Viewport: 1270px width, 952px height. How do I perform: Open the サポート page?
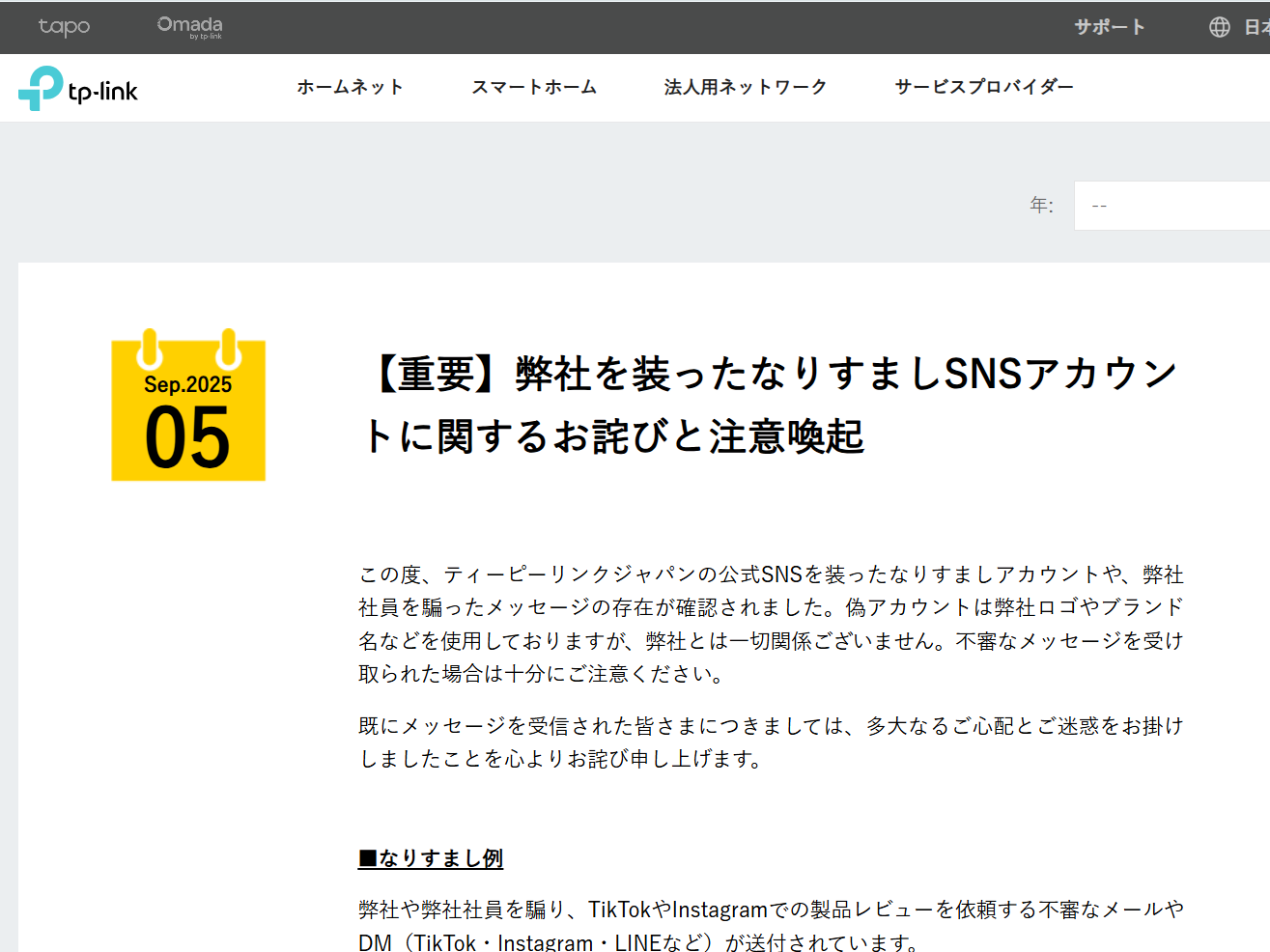pyautogui.click(x=1109, y=28)
